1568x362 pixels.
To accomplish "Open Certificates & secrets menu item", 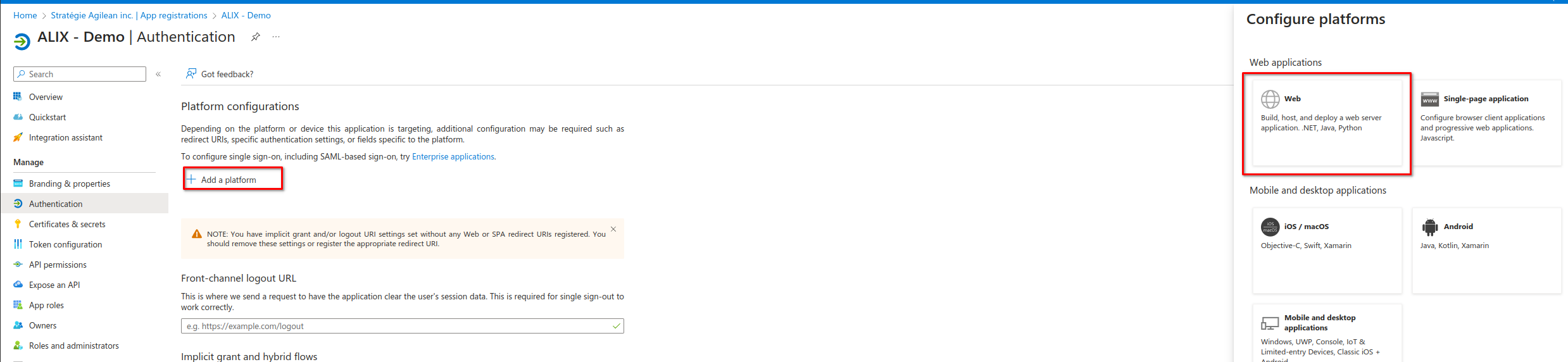I will [x=67, y=224].
